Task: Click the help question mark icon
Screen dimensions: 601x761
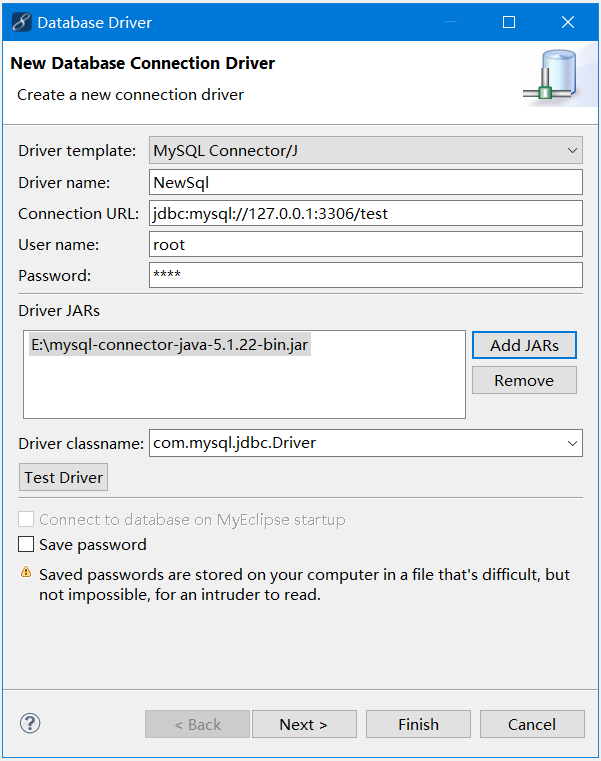Action: (30, 723)
